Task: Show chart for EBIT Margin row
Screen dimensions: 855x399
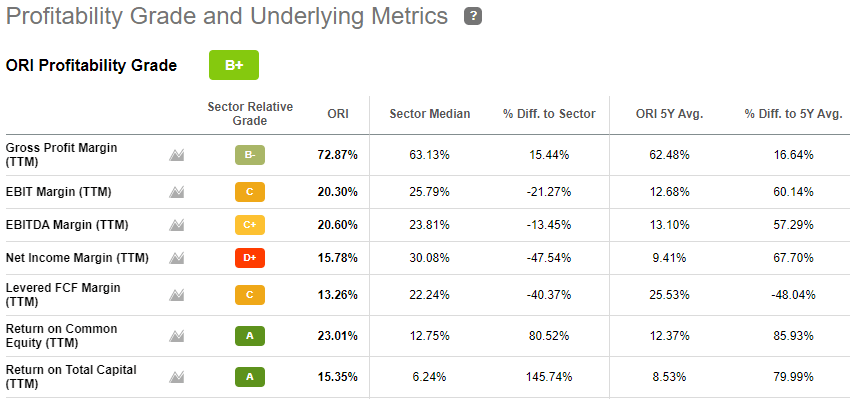Action: pos(176,192)
